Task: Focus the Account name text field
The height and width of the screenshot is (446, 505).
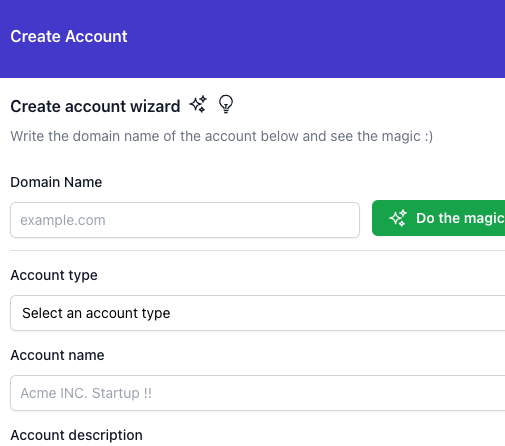Action: (x=258, y=393)
